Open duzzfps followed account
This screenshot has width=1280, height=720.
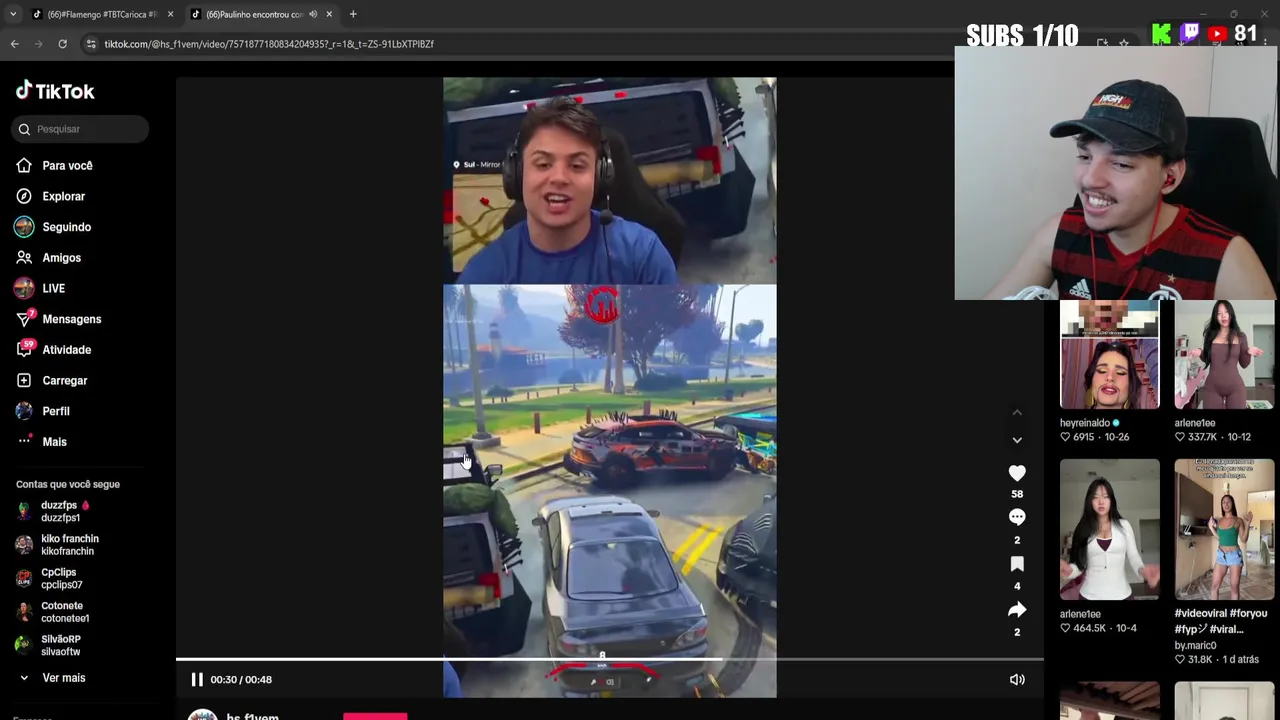(65, 511)
